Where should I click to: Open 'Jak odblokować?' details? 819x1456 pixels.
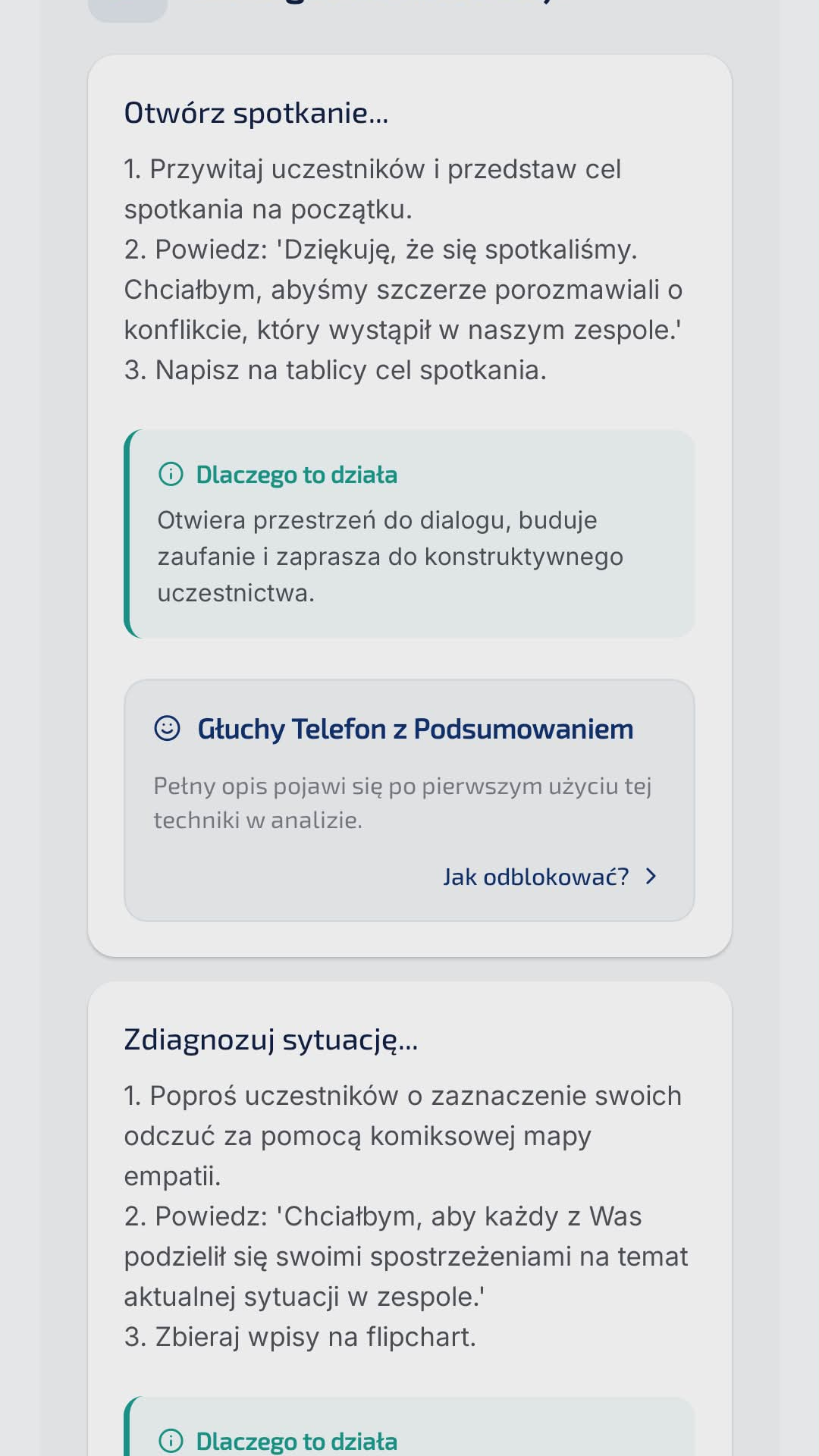point(536,877)
